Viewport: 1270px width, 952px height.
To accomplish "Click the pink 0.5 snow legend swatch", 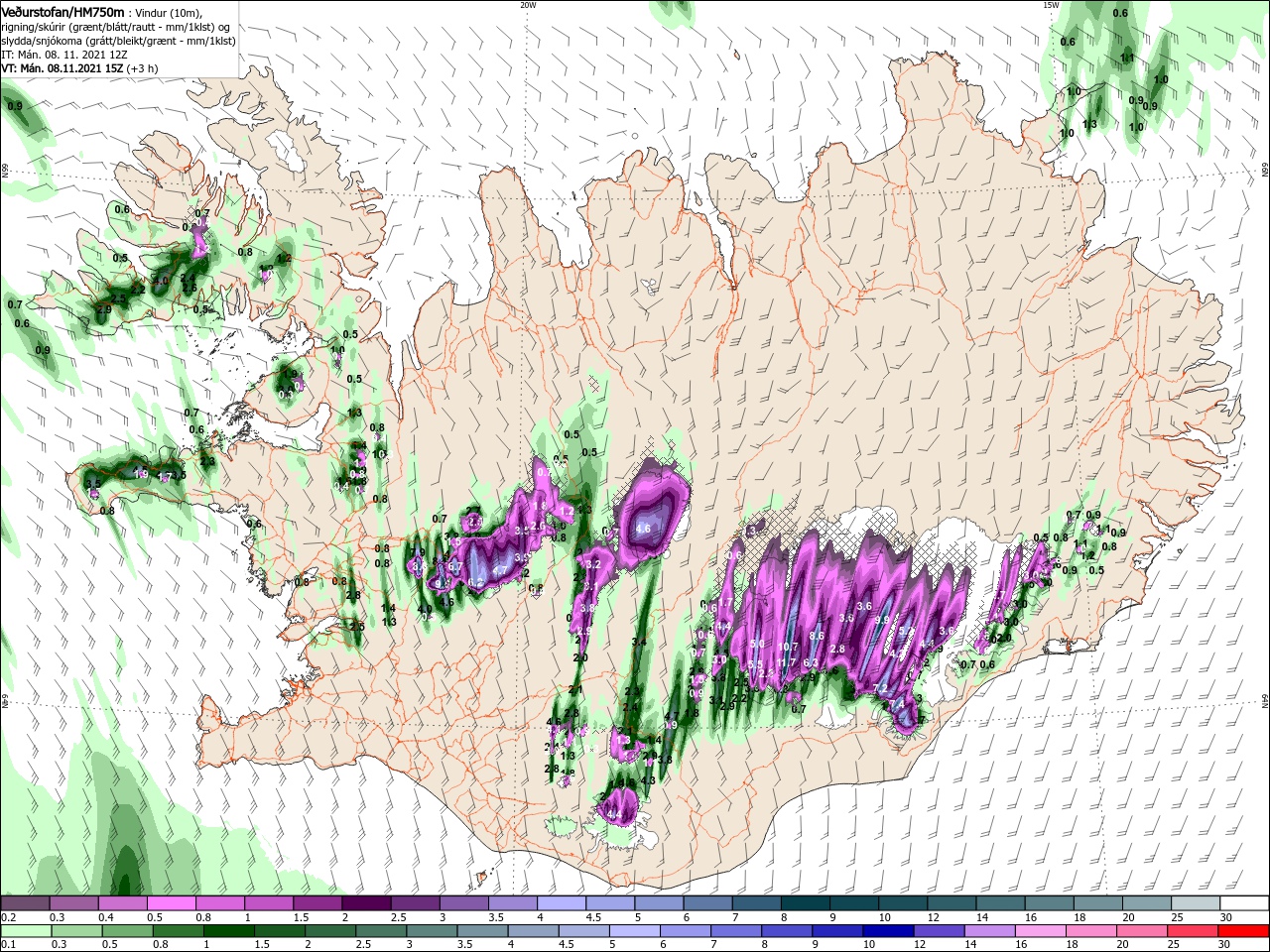I will pos(171,903).
